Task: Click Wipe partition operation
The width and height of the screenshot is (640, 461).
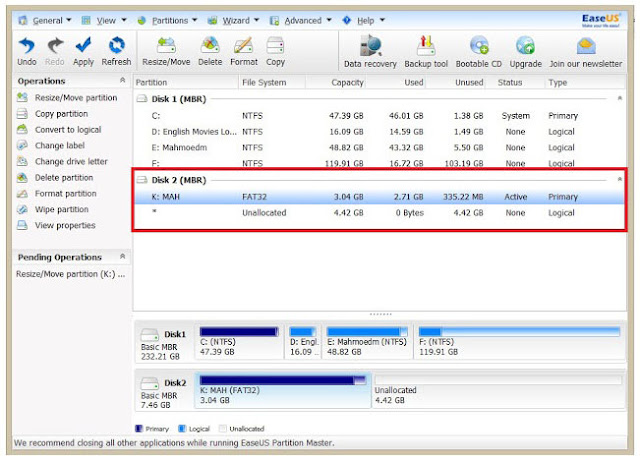Action: pos(61,209)
